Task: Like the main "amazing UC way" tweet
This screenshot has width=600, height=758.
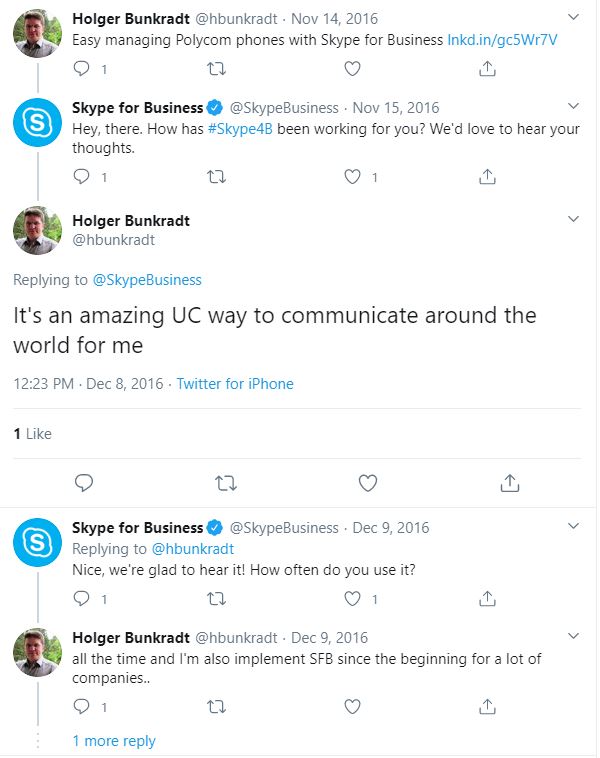Action: (367, 483)
